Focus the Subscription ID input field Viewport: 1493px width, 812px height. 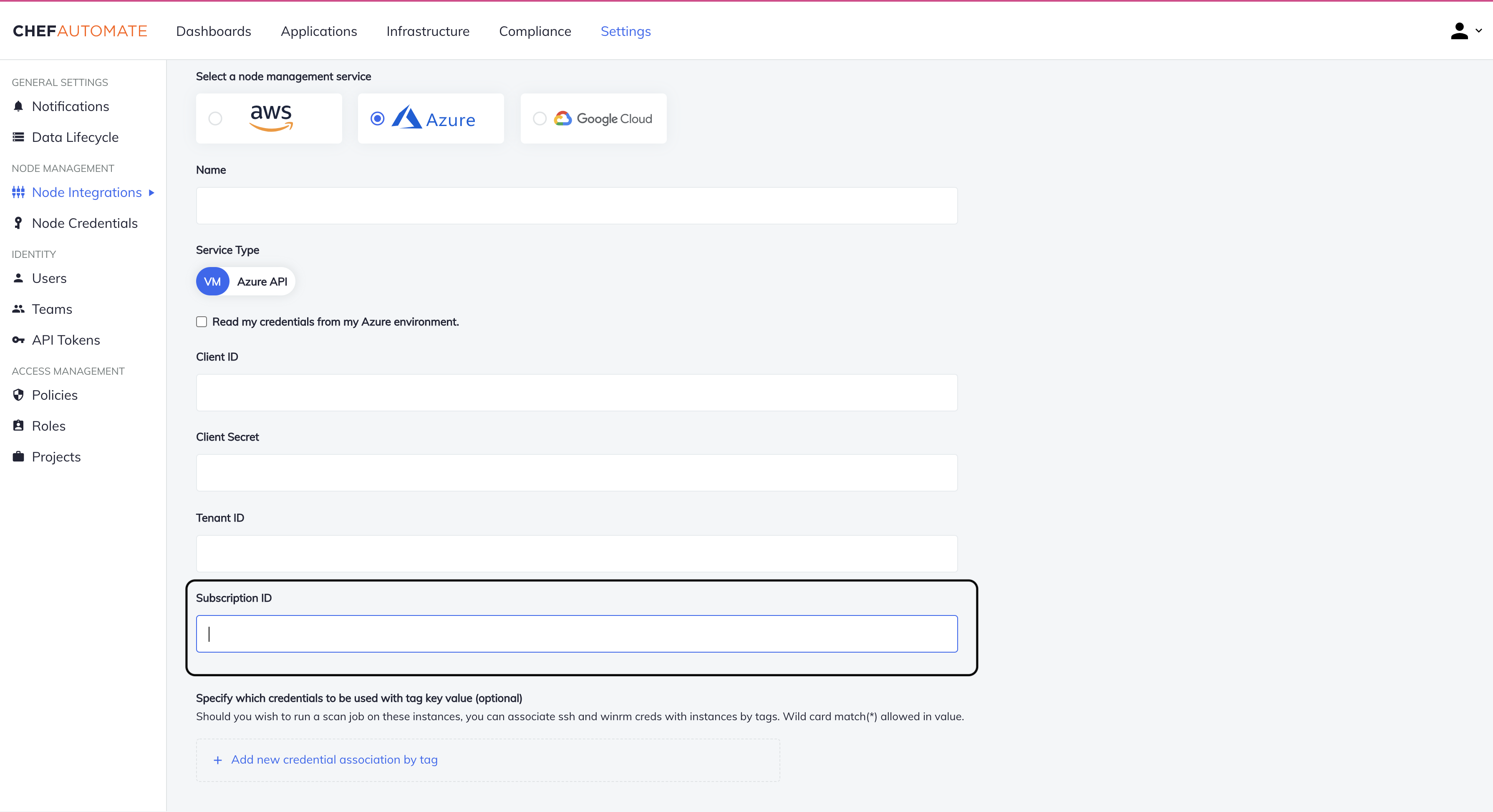(577, 633)
